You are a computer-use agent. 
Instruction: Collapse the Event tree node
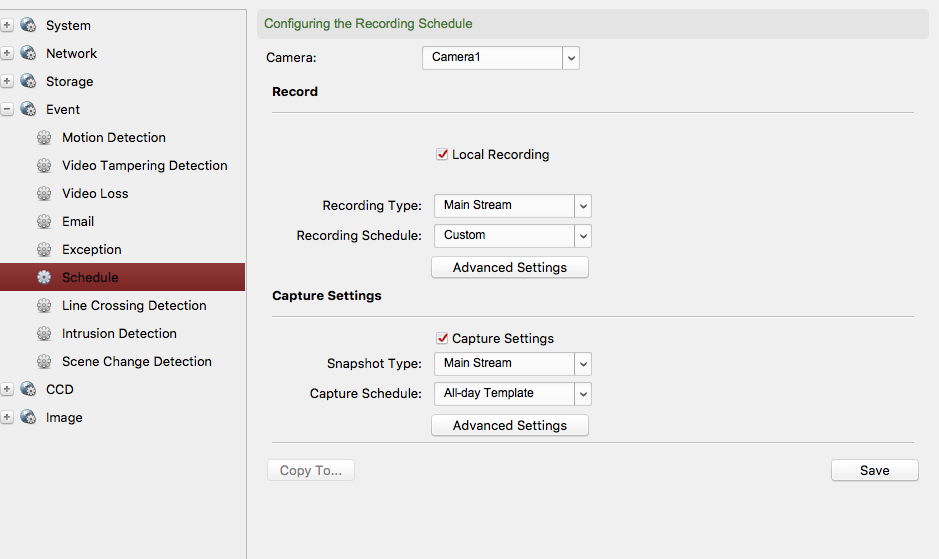8,110
